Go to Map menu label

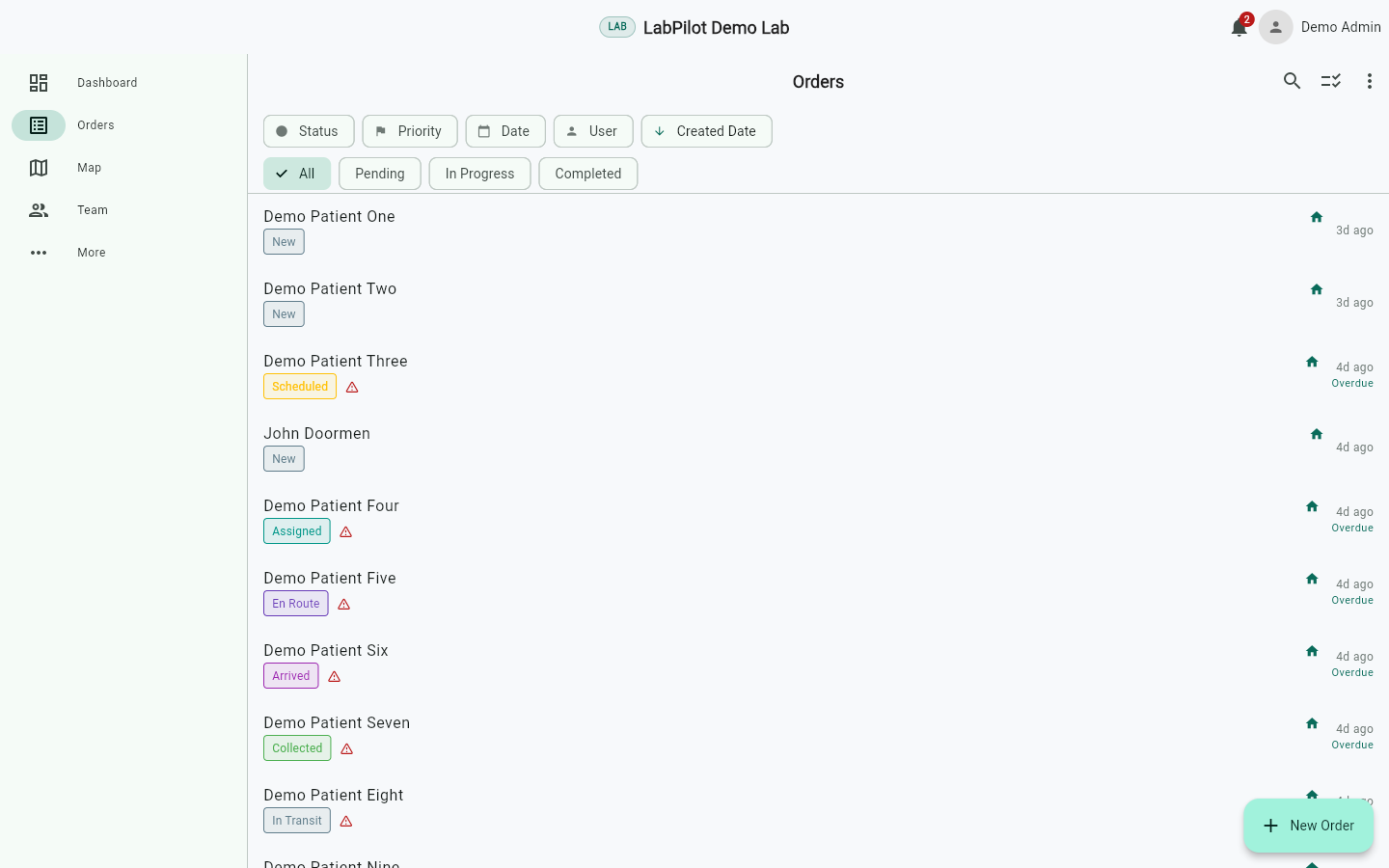(x=90, y=168)
